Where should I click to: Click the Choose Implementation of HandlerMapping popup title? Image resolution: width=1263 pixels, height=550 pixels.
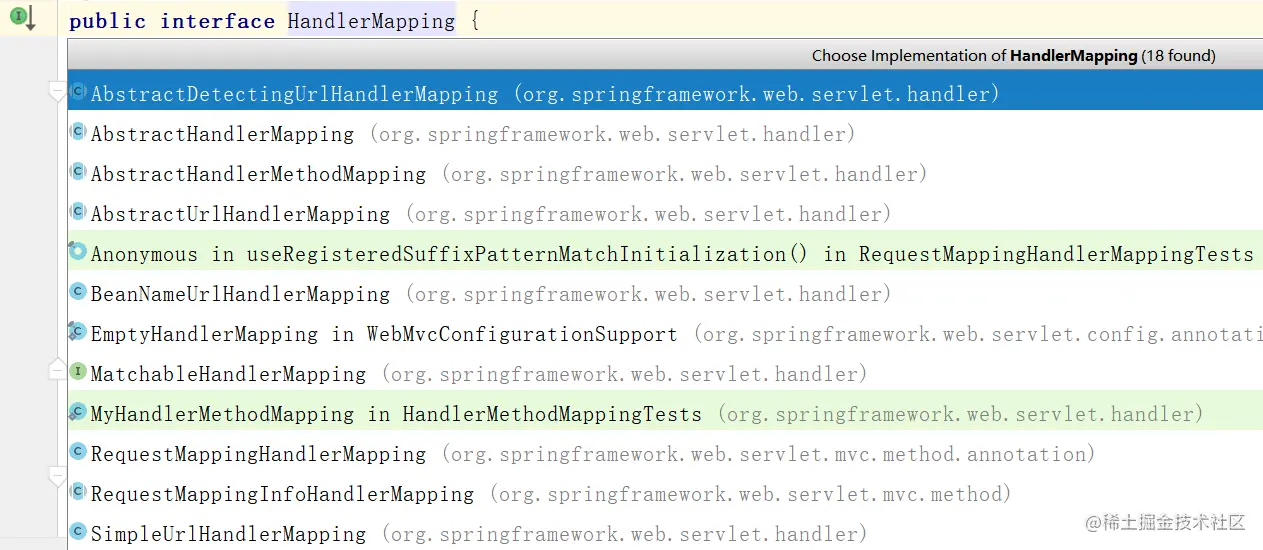point(1013,56)
